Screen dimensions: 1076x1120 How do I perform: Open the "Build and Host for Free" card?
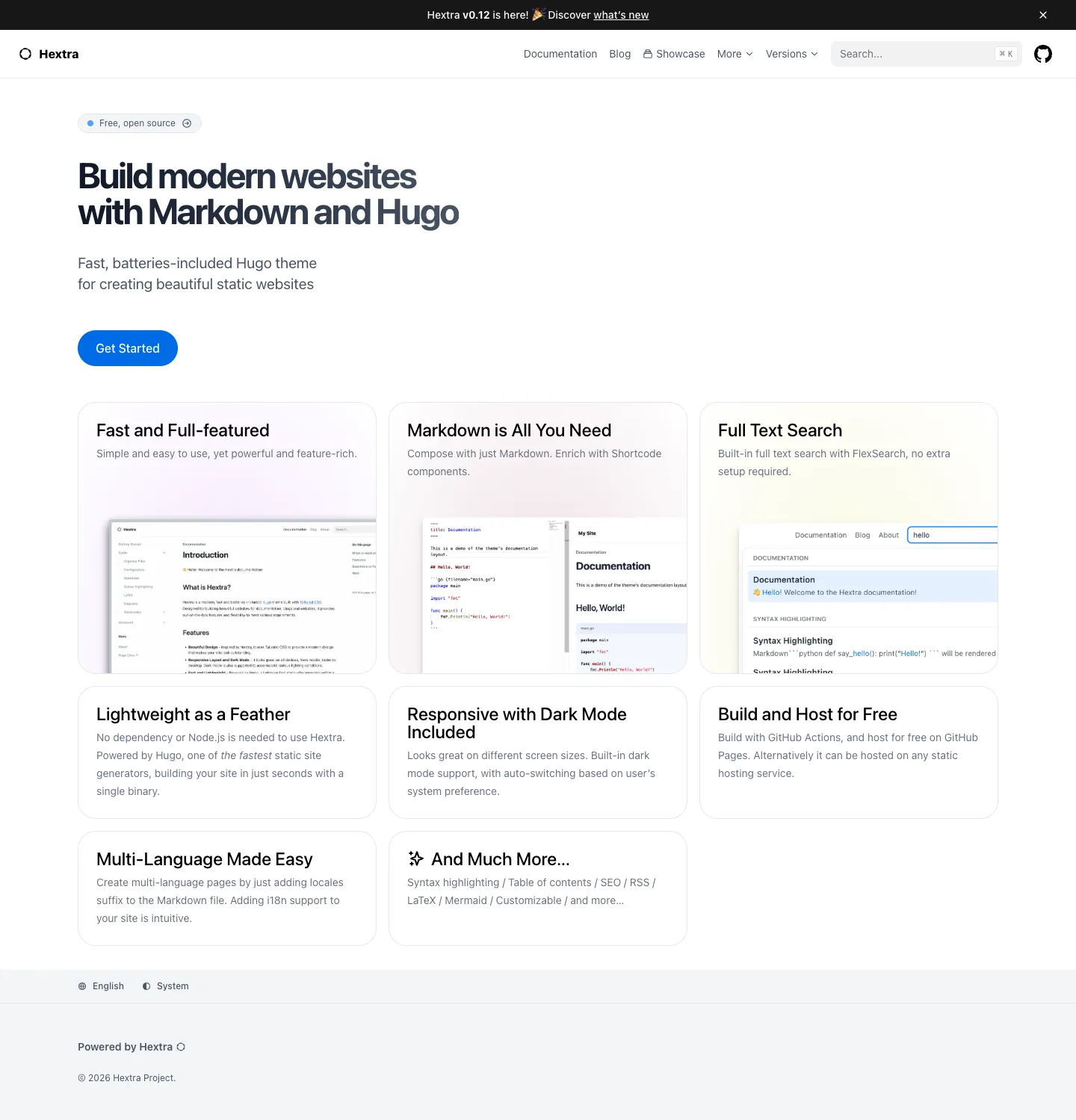coord(849,752)
